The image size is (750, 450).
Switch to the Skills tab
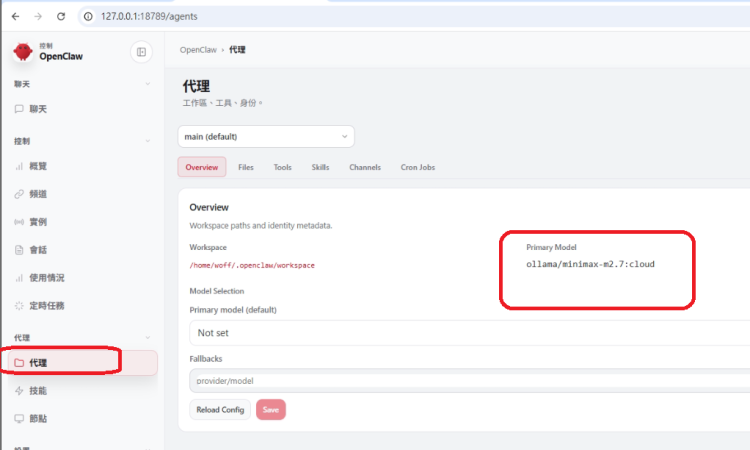click(x=320, y=167)
